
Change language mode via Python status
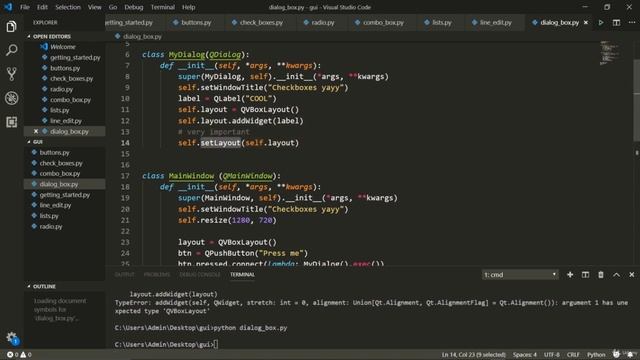[596, 355]
